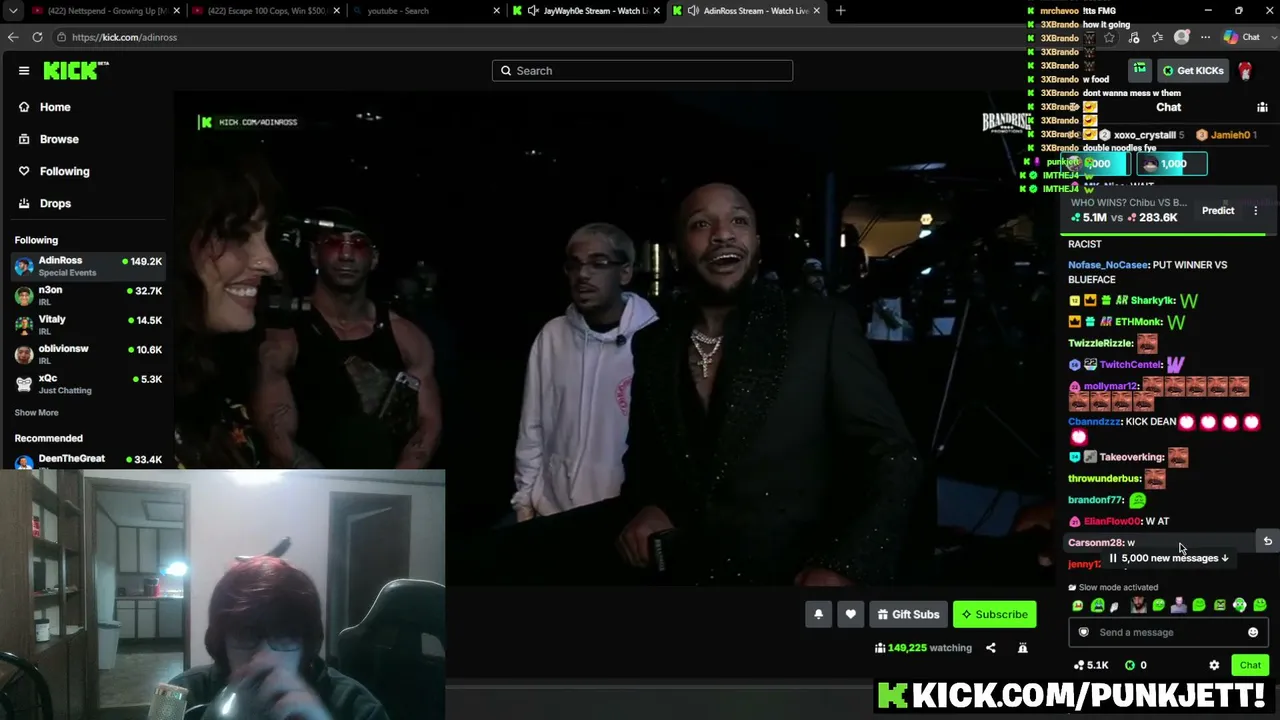Open the Kick hamburger sidebar menu
1280x720 pixels.
(24, 71)
